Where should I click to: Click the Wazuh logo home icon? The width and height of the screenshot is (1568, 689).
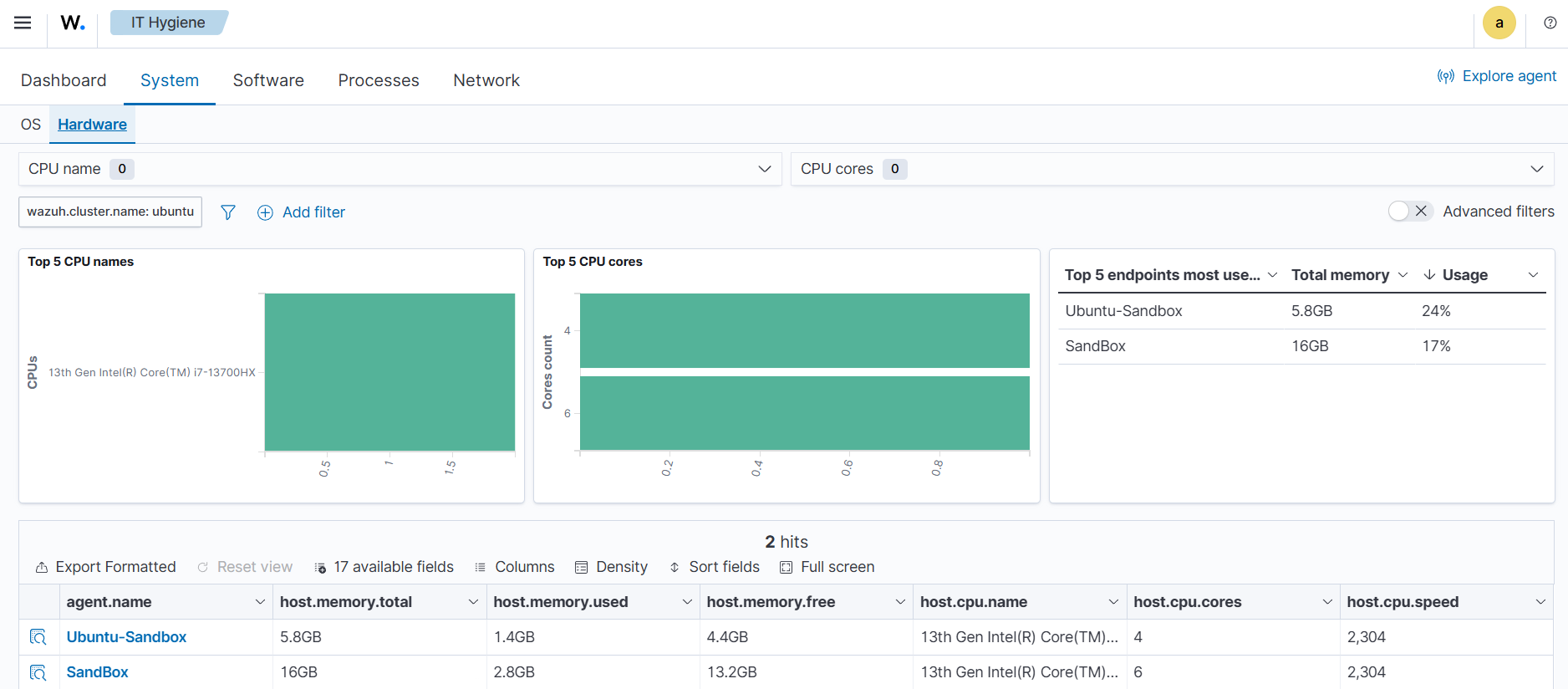[73, 23]
